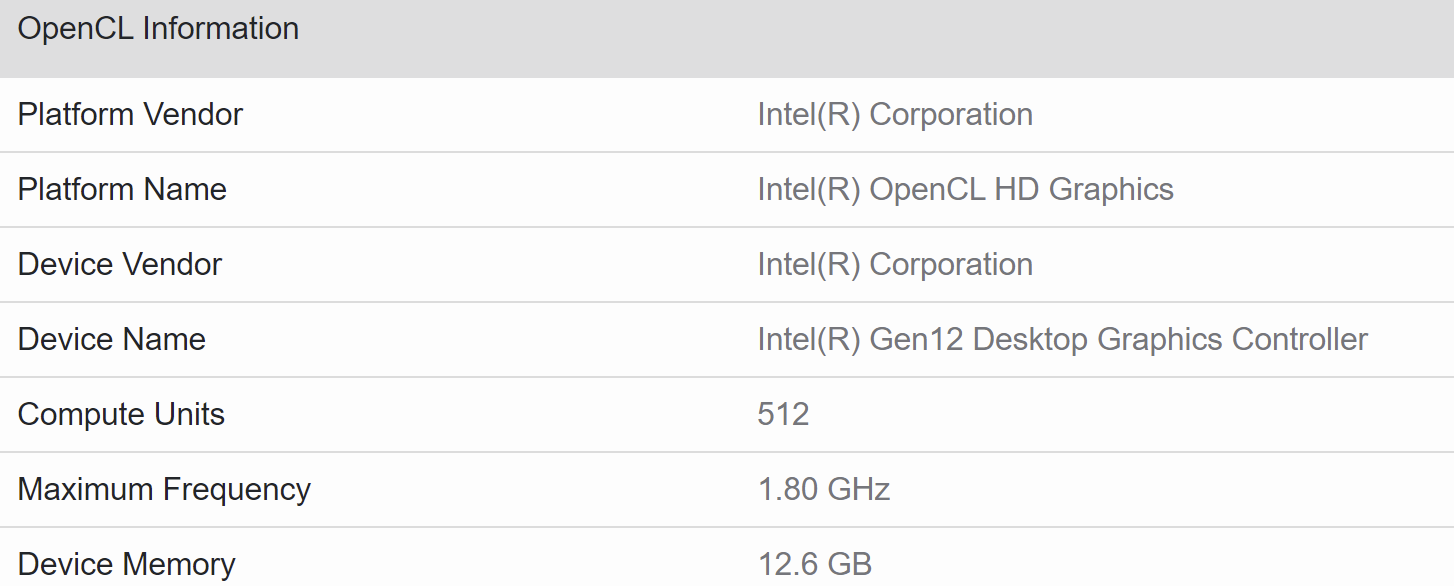1454x586 pixels.
Task: Click the Device Name row label
Action: (112, 340)
